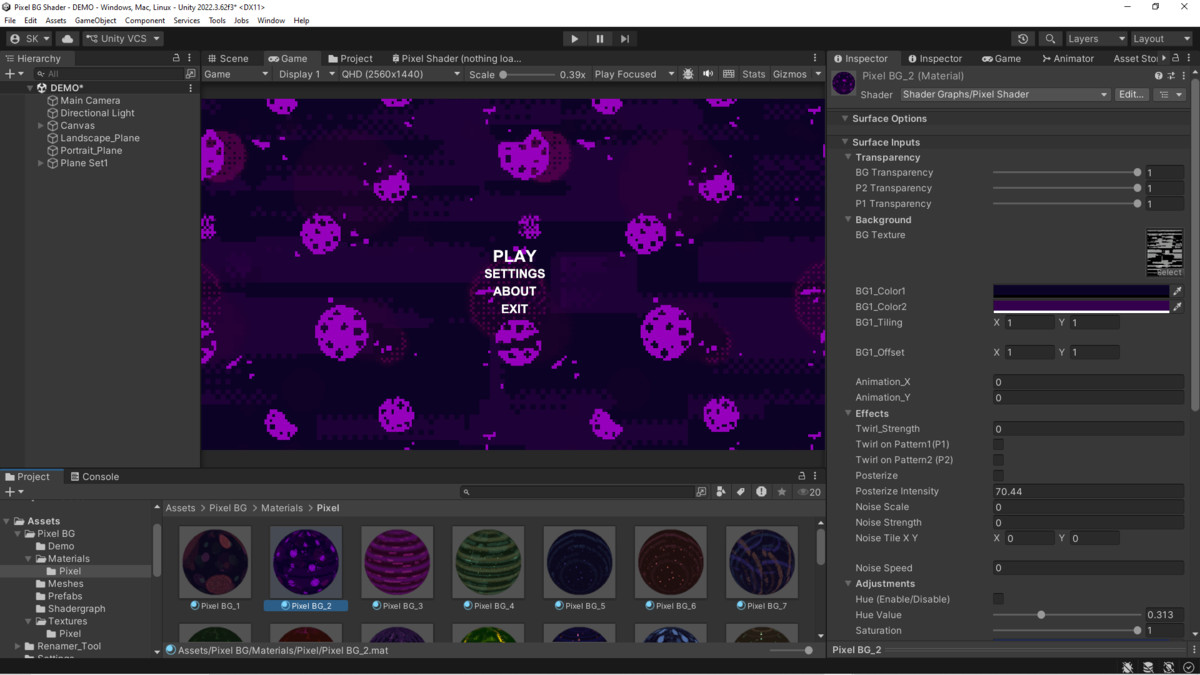
Task: Open the Component menu
Action: [x=145, y=20]
